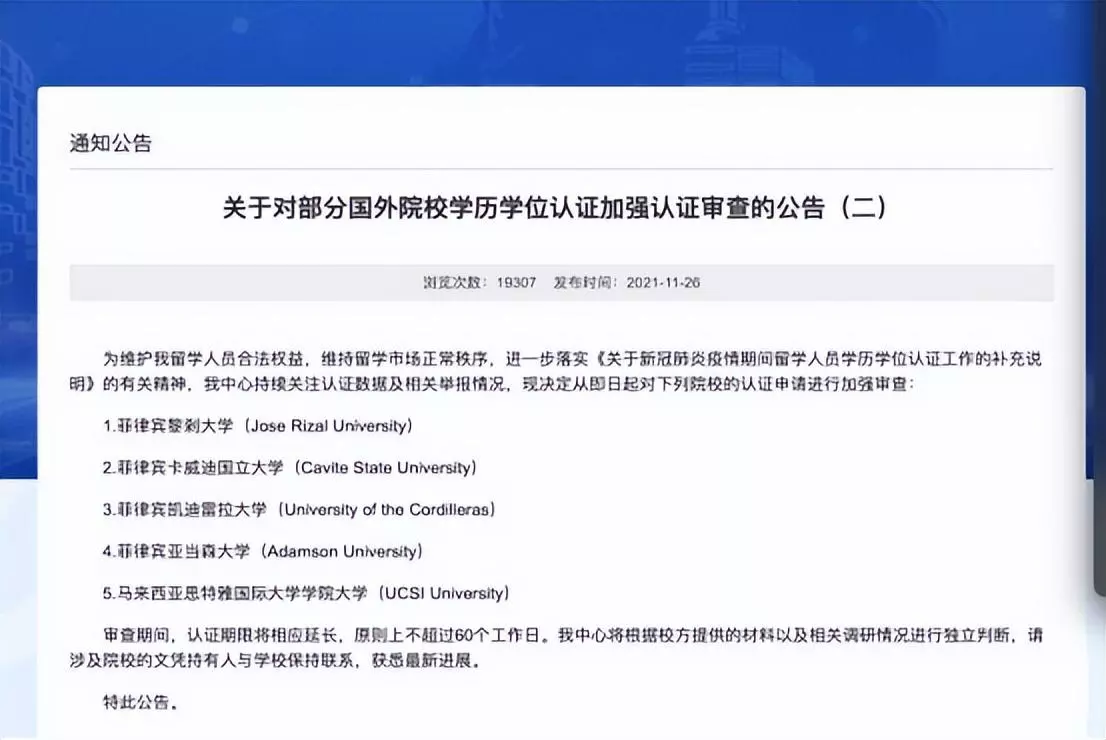Click list item Jose Rizal University
The height and width of the screenshot is (740, 1106).
pos(257,426)
